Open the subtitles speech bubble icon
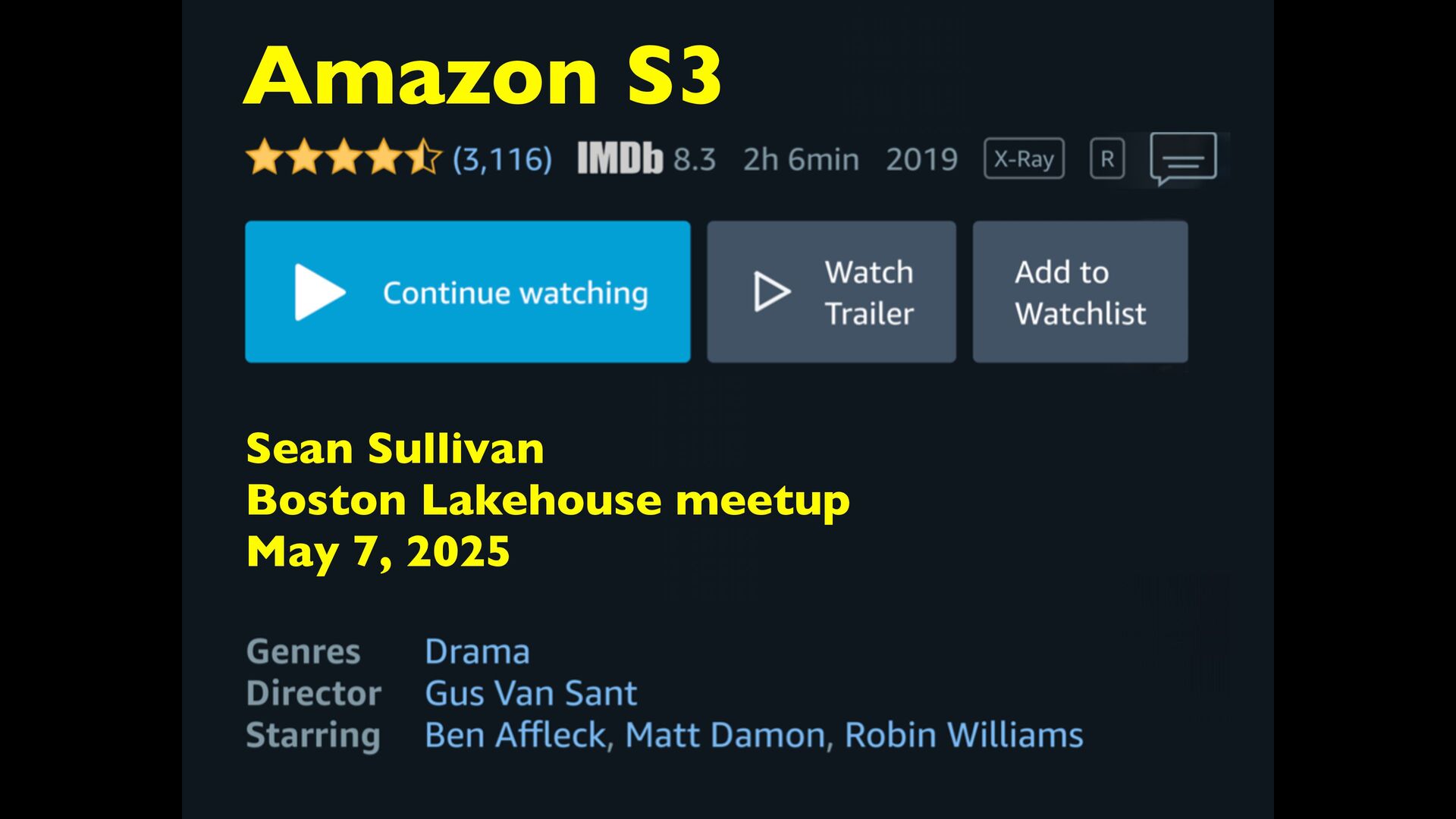 [1183, 158]
